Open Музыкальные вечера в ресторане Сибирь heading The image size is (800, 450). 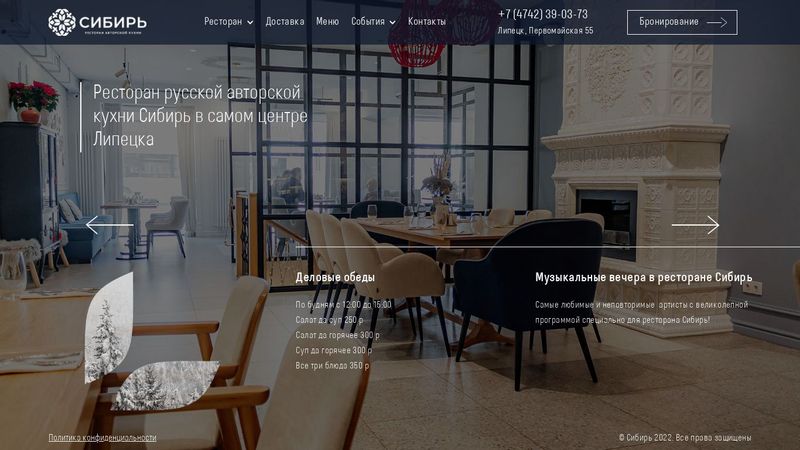643,277
